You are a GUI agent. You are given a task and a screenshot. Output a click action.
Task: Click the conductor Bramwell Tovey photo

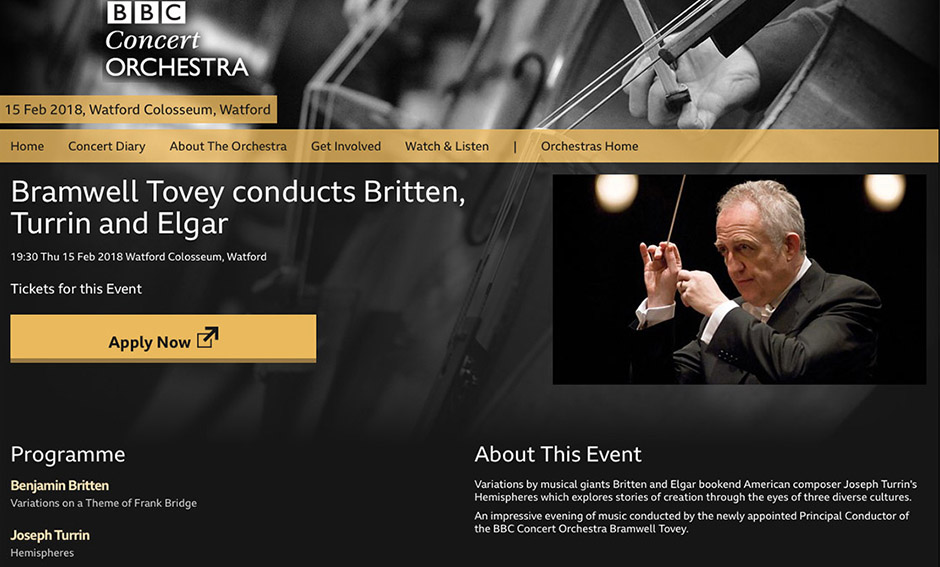[739, 279]
